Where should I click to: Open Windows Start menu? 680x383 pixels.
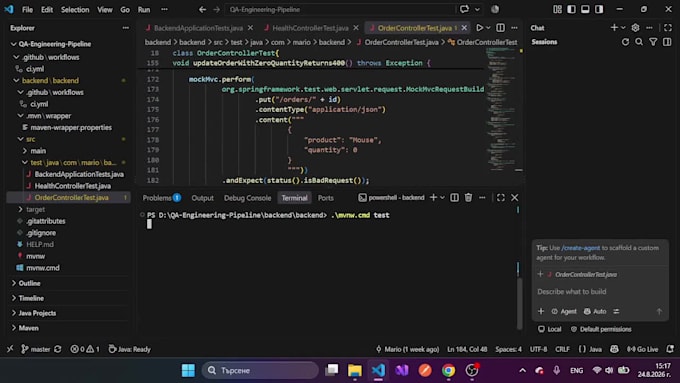click(188, 370)
